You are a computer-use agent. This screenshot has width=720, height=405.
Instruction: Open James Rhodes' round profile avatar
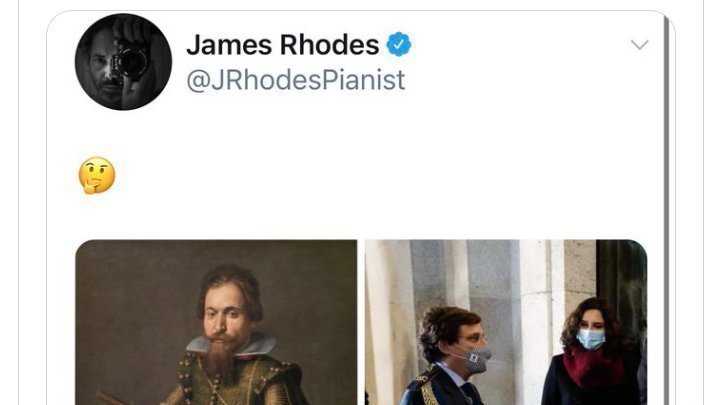coord(123,62)
